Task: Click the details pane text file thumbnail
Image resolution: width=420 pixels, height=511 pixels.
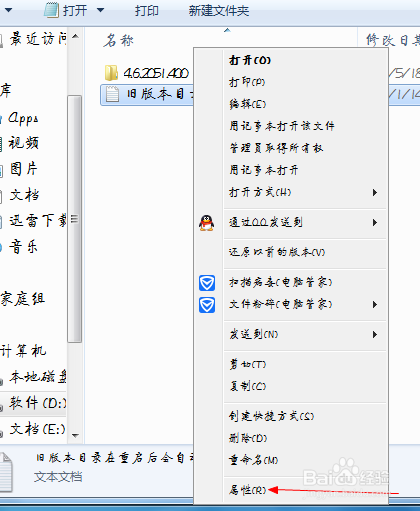Action: (6, 472)
